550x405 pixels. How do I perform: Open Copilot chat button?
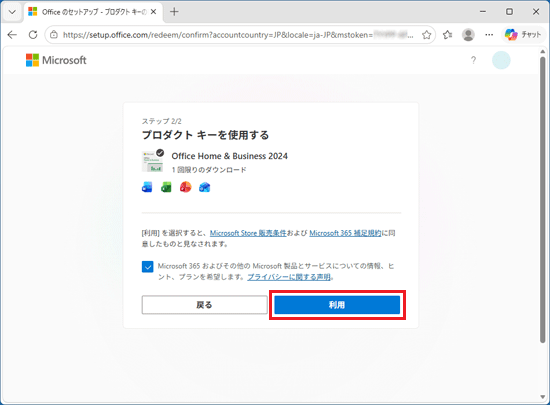(x=523, y=34)
